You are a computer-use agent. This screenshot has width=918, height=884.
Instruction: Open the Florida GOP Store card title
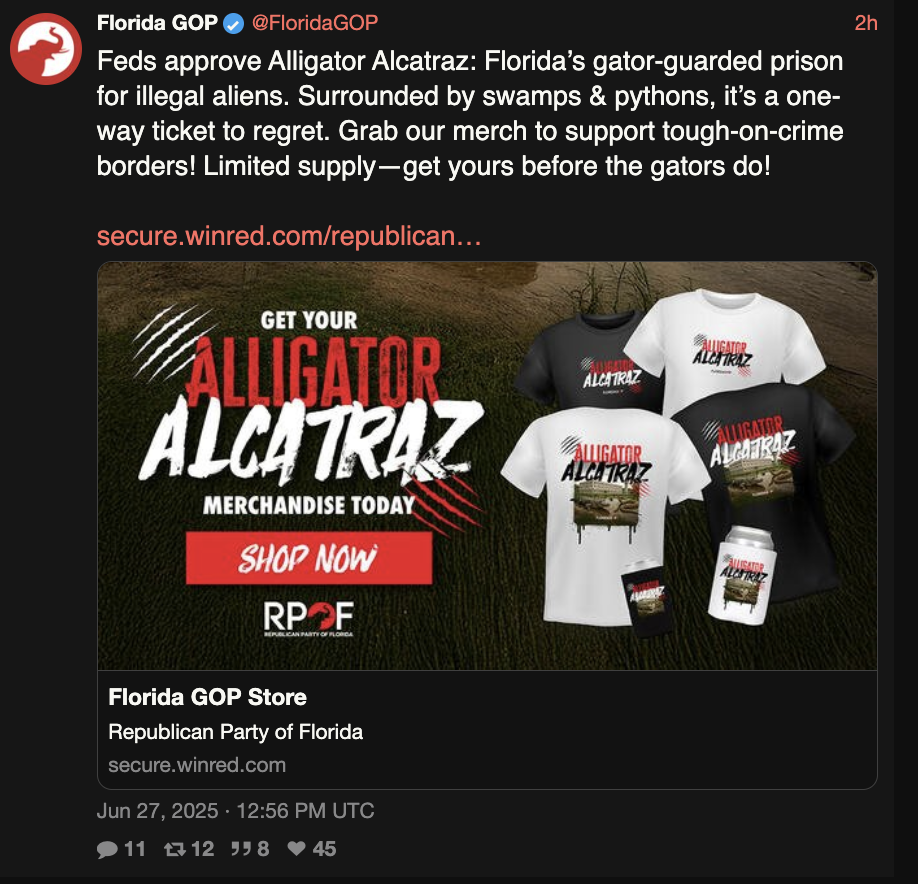[x=208, y=697]
